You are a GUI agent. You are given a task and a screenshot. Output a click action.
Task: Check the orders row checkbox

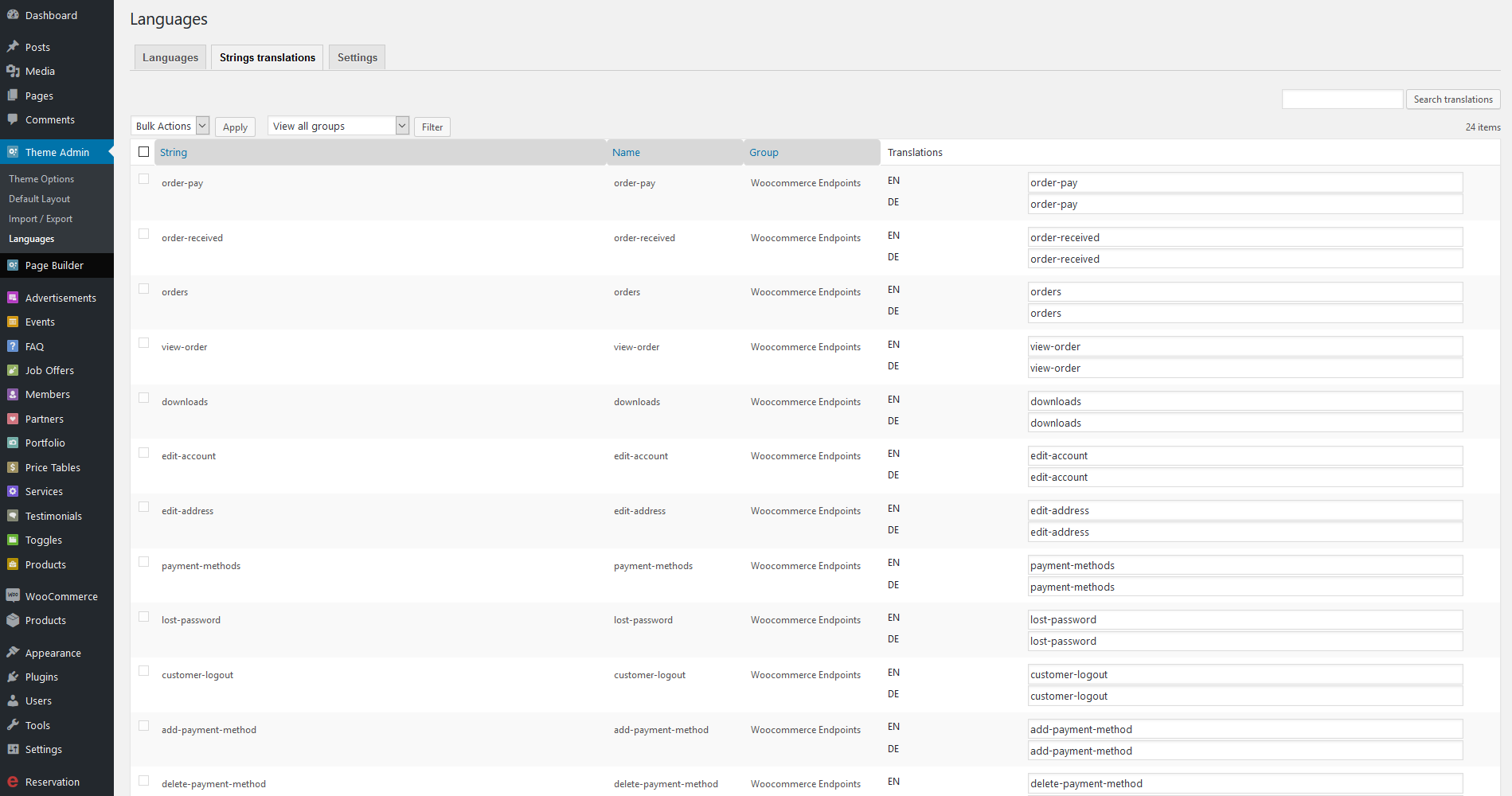click(x=144, y=289)
